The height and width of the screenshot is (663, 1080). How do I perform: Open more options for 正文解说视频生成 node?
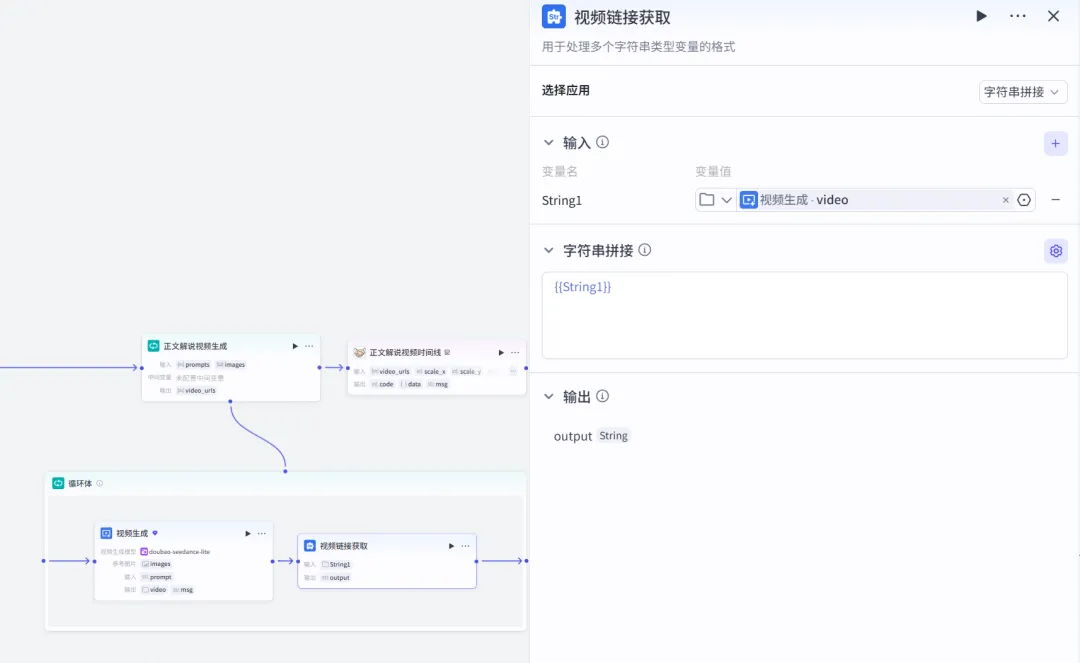coord(309,346)
